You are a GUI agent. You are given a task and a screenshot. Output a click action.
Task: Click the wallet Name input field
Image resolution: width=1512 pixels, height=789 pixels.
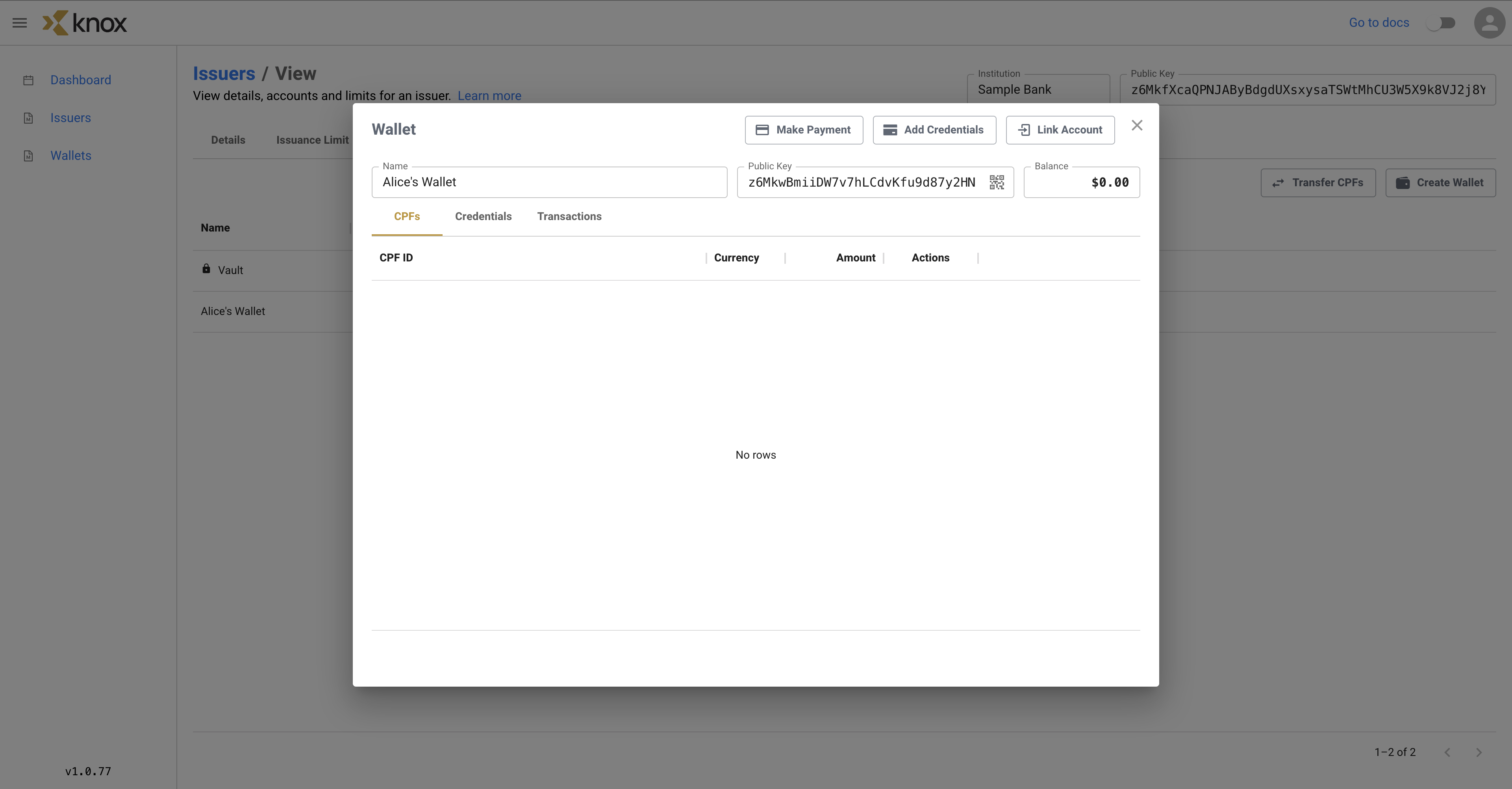(x=549, y=182)
